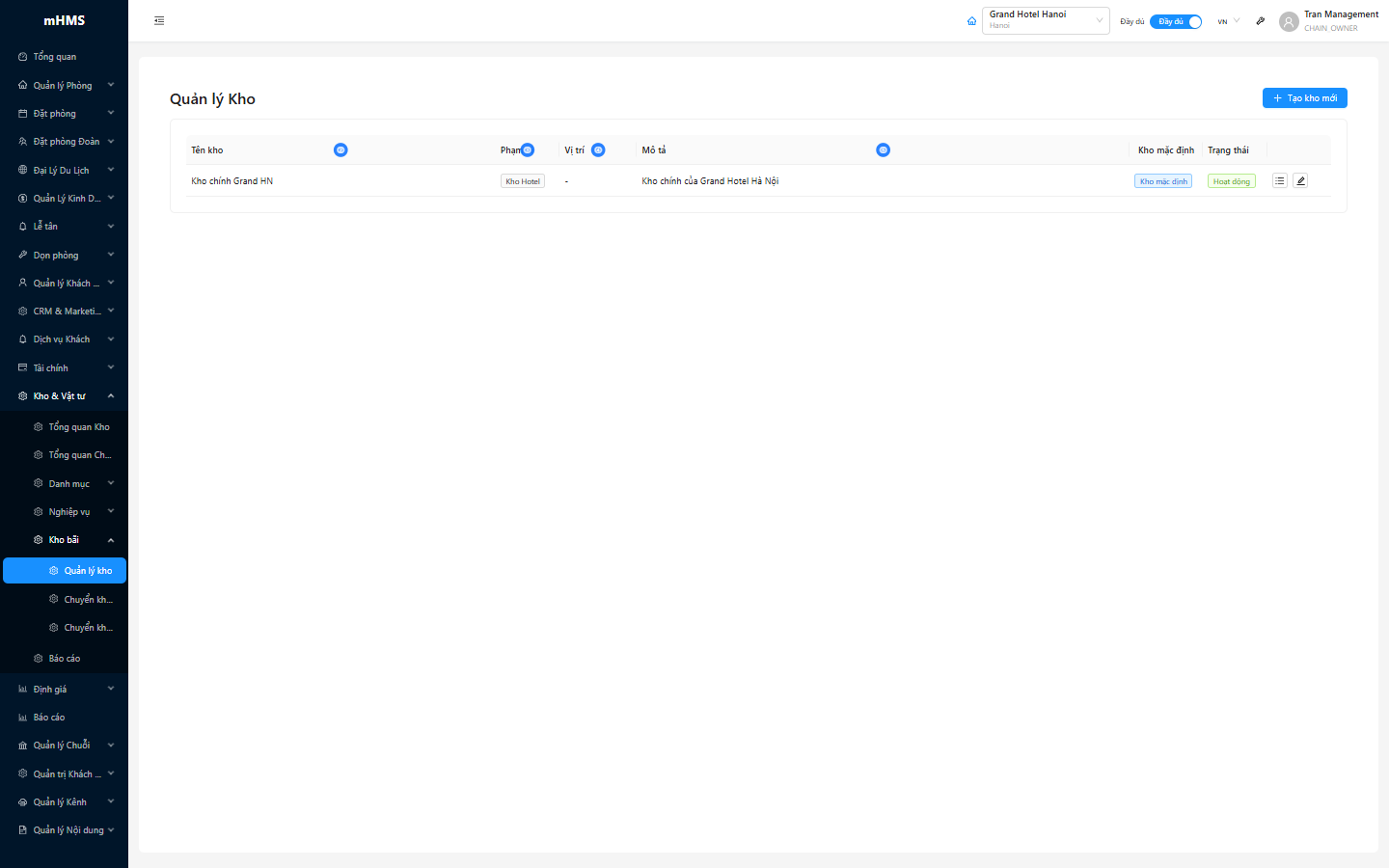This screenshot has height=868, width=1389.
Task: Click the blue circle icon in the Mô tả column header
Action: click(x=883, y=149)
